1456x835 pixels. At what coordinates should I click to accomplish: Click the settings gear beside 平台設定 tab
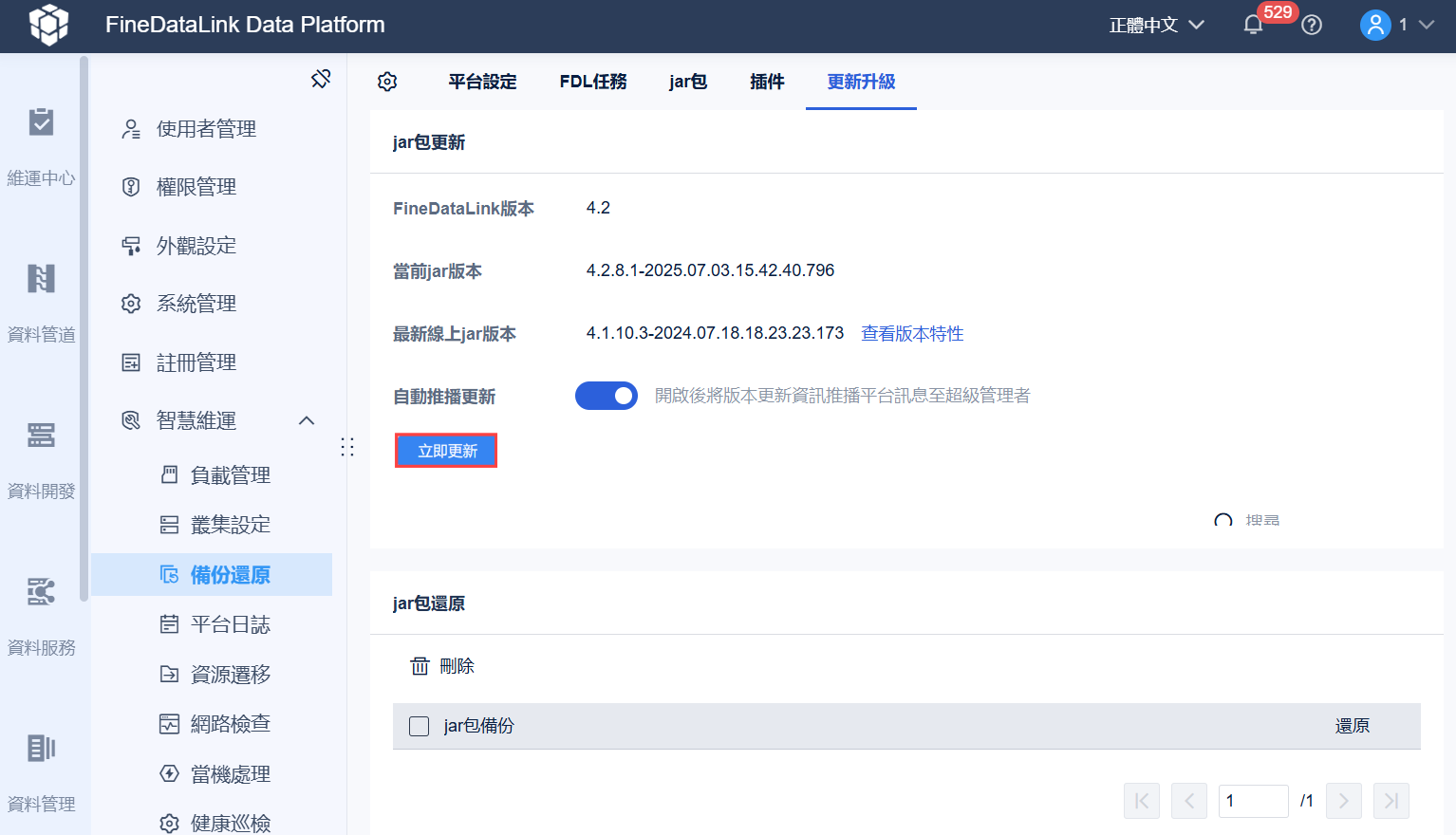tap(387, 82)
